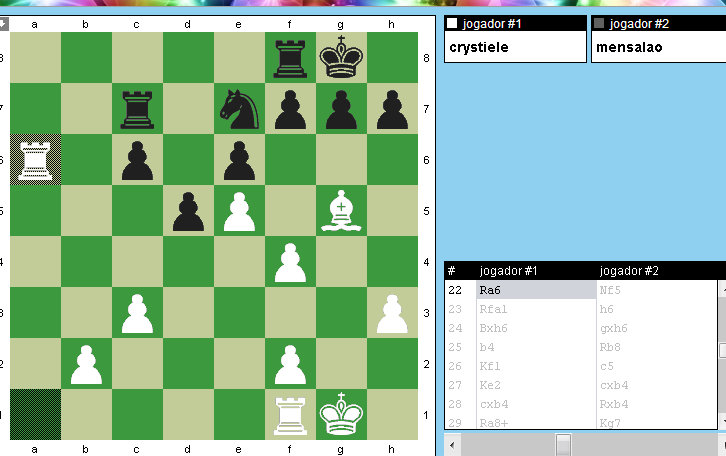Select the black knight on e7

click(239, 109)
